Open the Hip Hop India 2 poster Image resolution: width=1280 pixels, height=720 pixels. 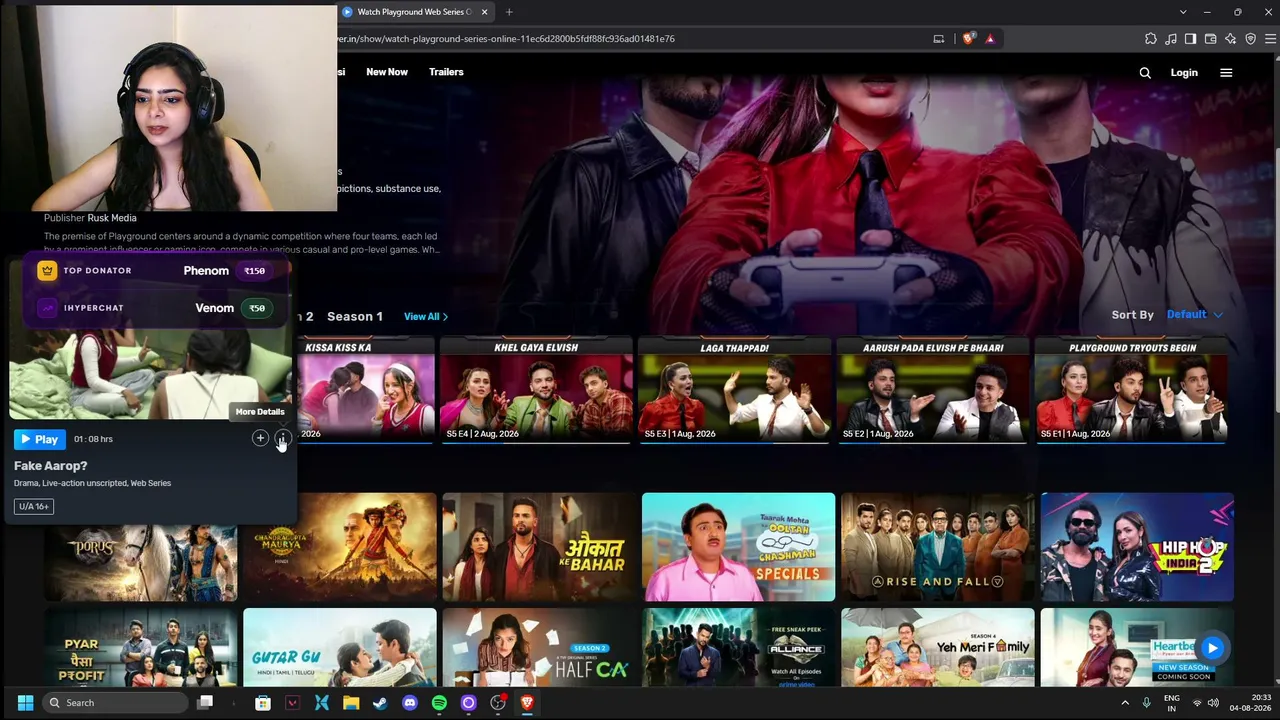point(1137,547)
